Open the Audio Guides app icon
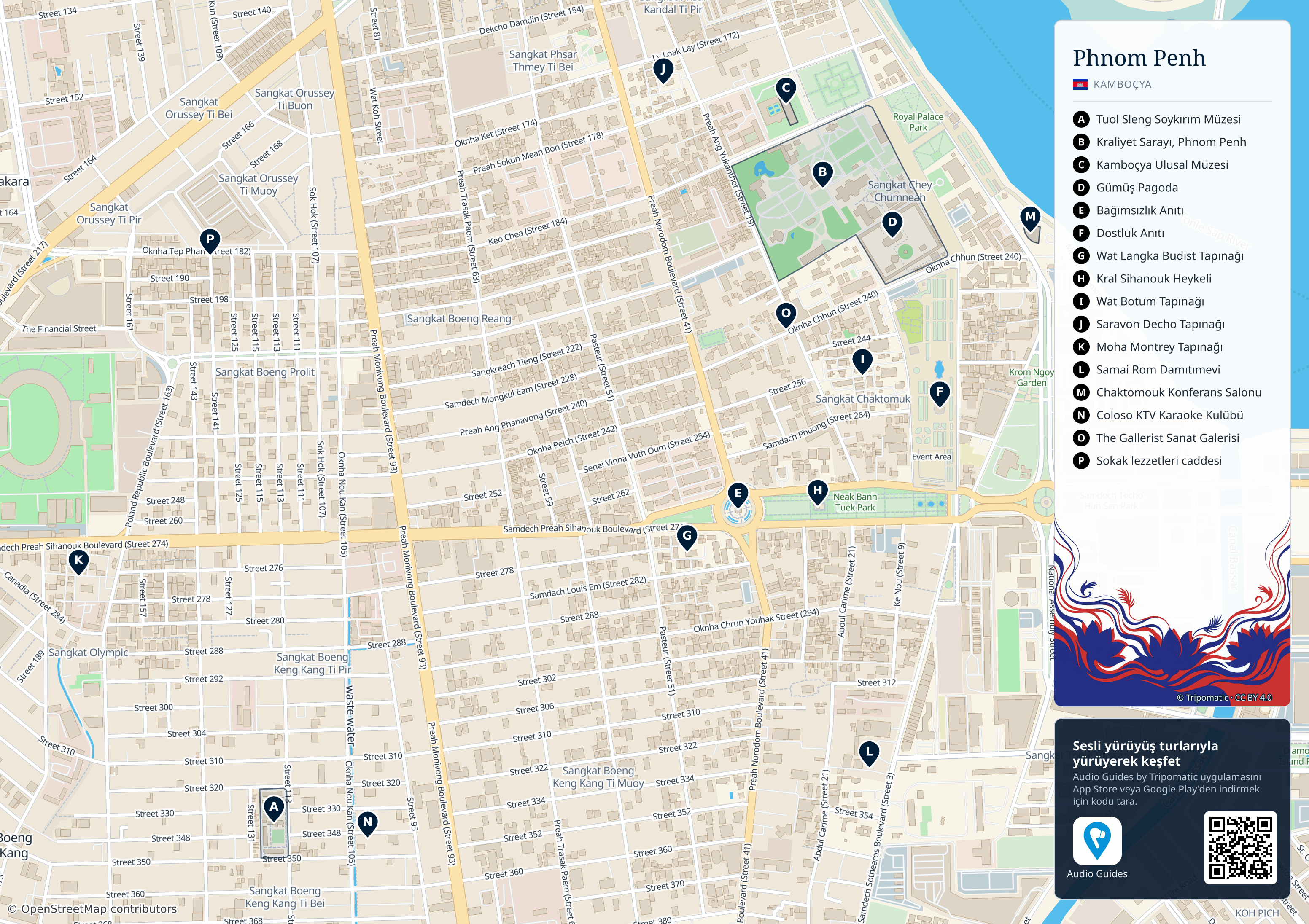1309x924 pixels. (1097, 841)
